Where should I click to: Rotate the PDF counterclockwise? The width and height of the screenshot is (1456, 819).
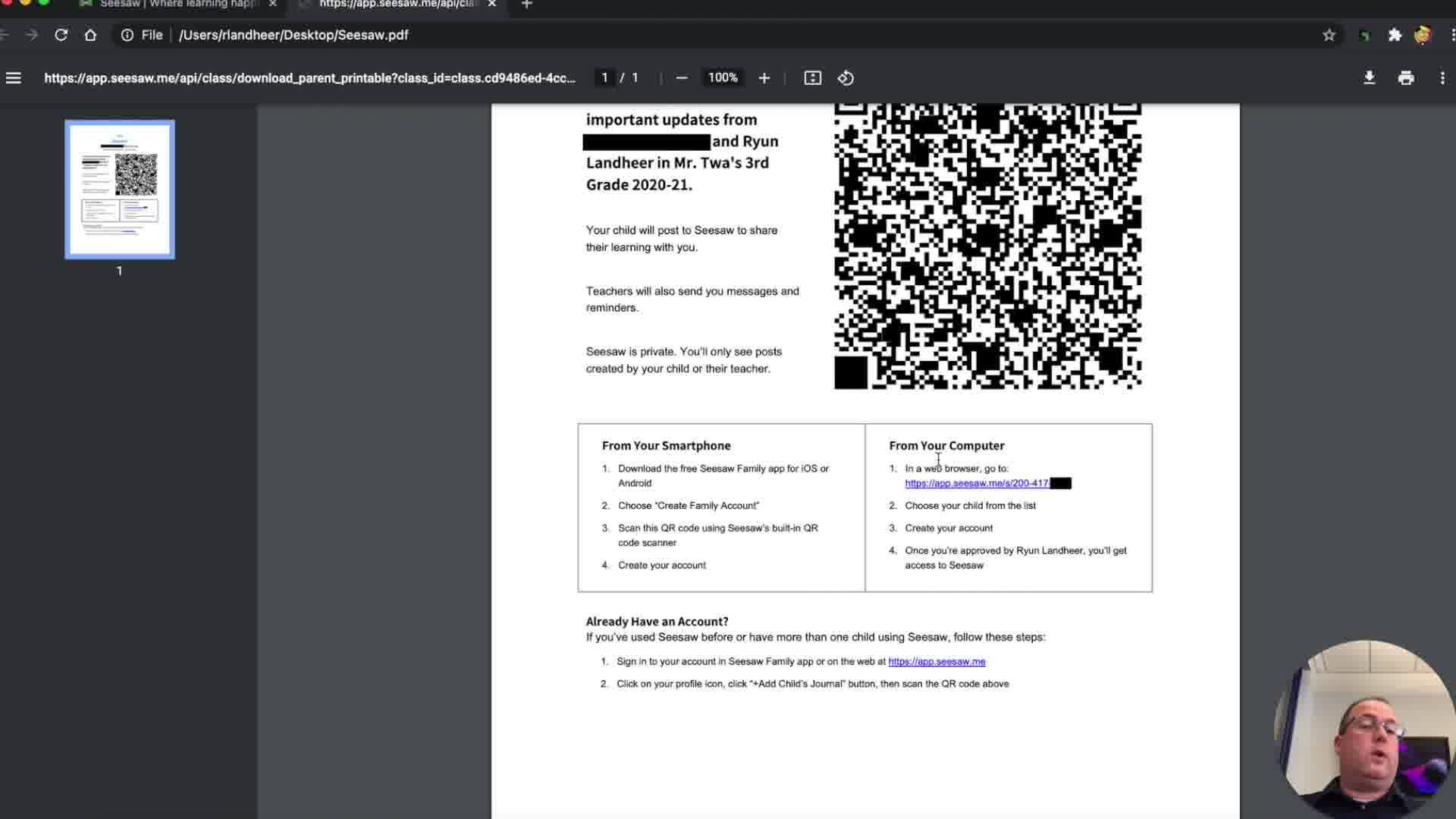[846, 78]
